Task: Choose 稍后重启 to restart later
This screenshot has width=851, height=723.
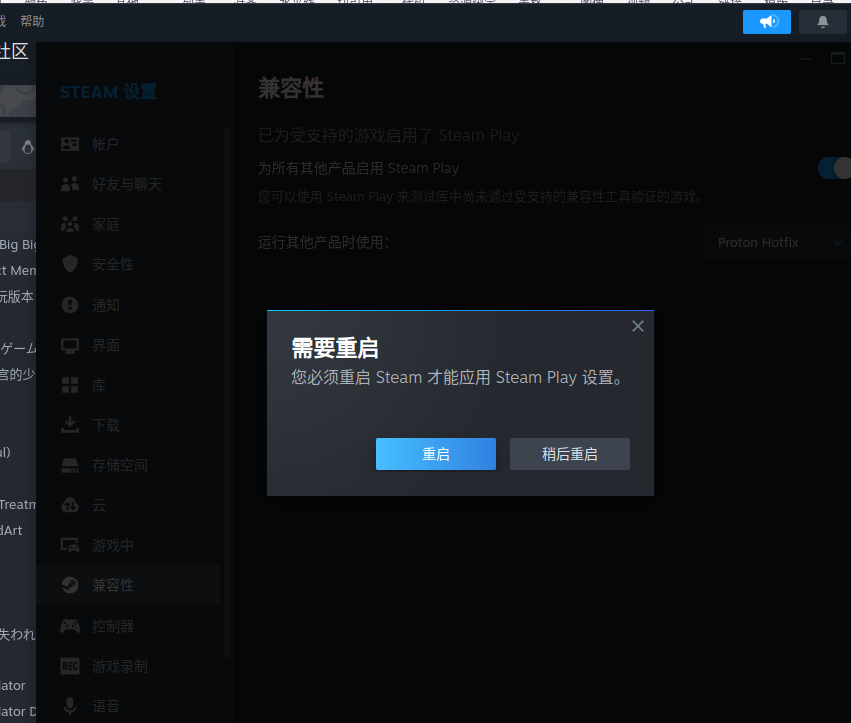Action: click(569, 454)
